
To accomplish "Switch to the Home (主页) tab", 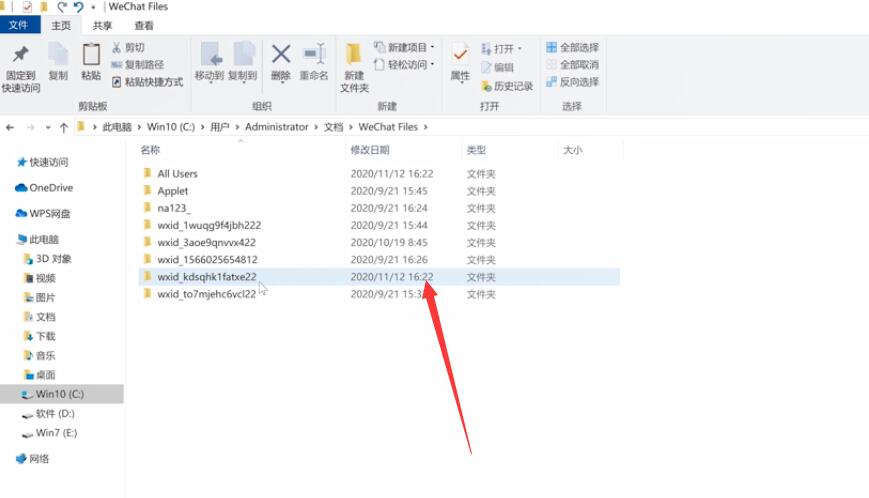I will click(61, 25).
